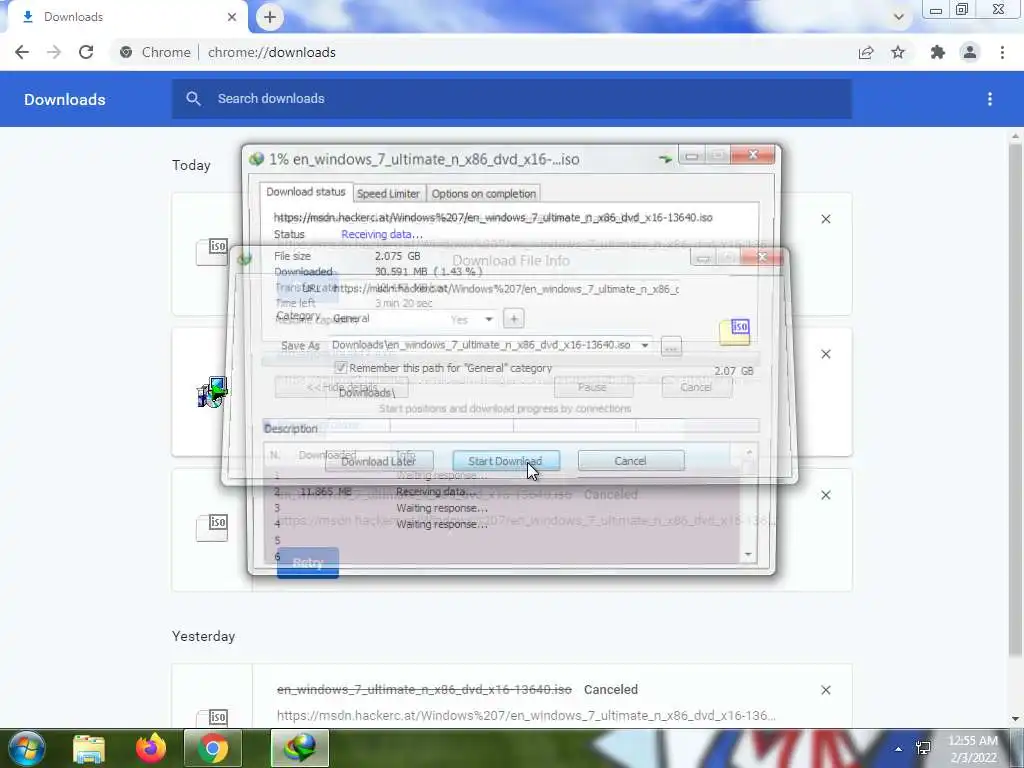Remove the first Today download with X
This screenshot has width=1024, height=768.
826,219
